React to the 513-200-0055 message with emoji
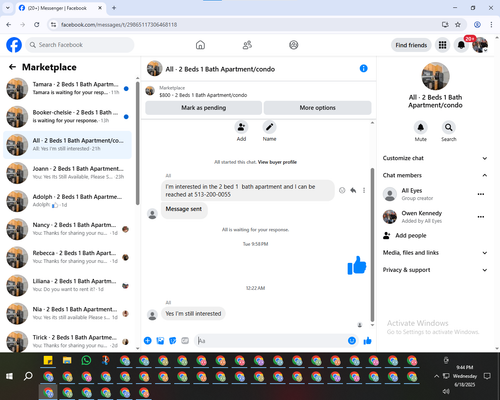500x400 pixels. [342, 190]
